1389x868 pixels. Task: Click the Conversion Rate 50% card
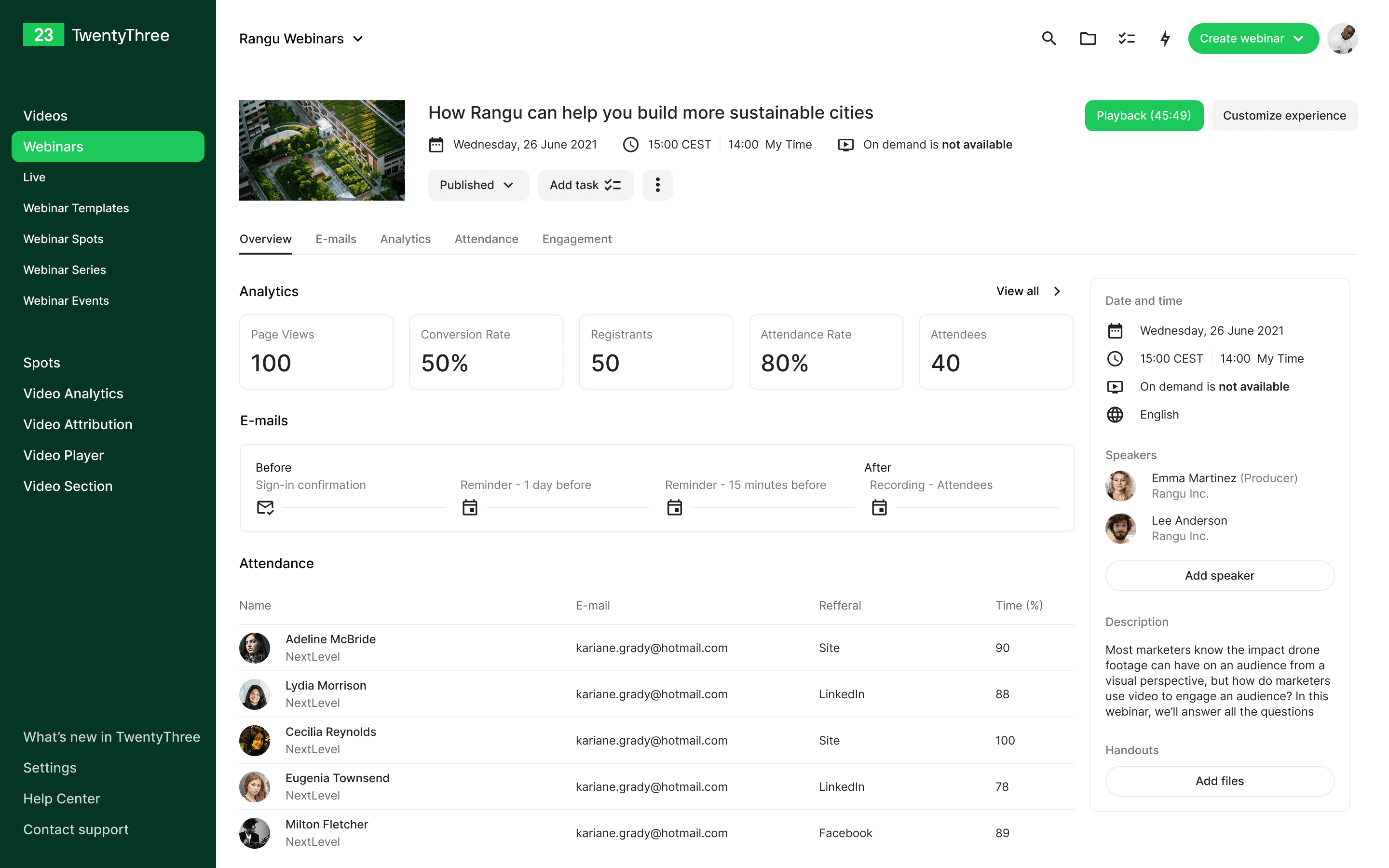coord(486,352)
